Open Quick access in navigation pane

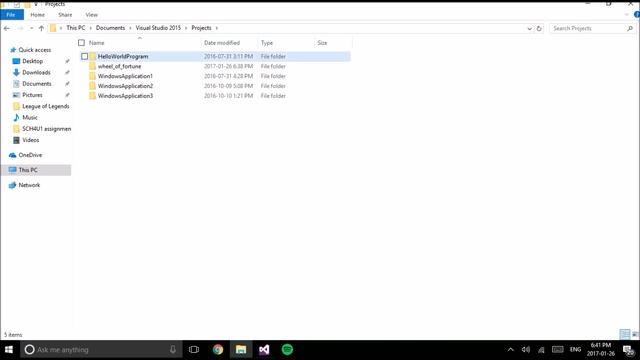(35, 50)
